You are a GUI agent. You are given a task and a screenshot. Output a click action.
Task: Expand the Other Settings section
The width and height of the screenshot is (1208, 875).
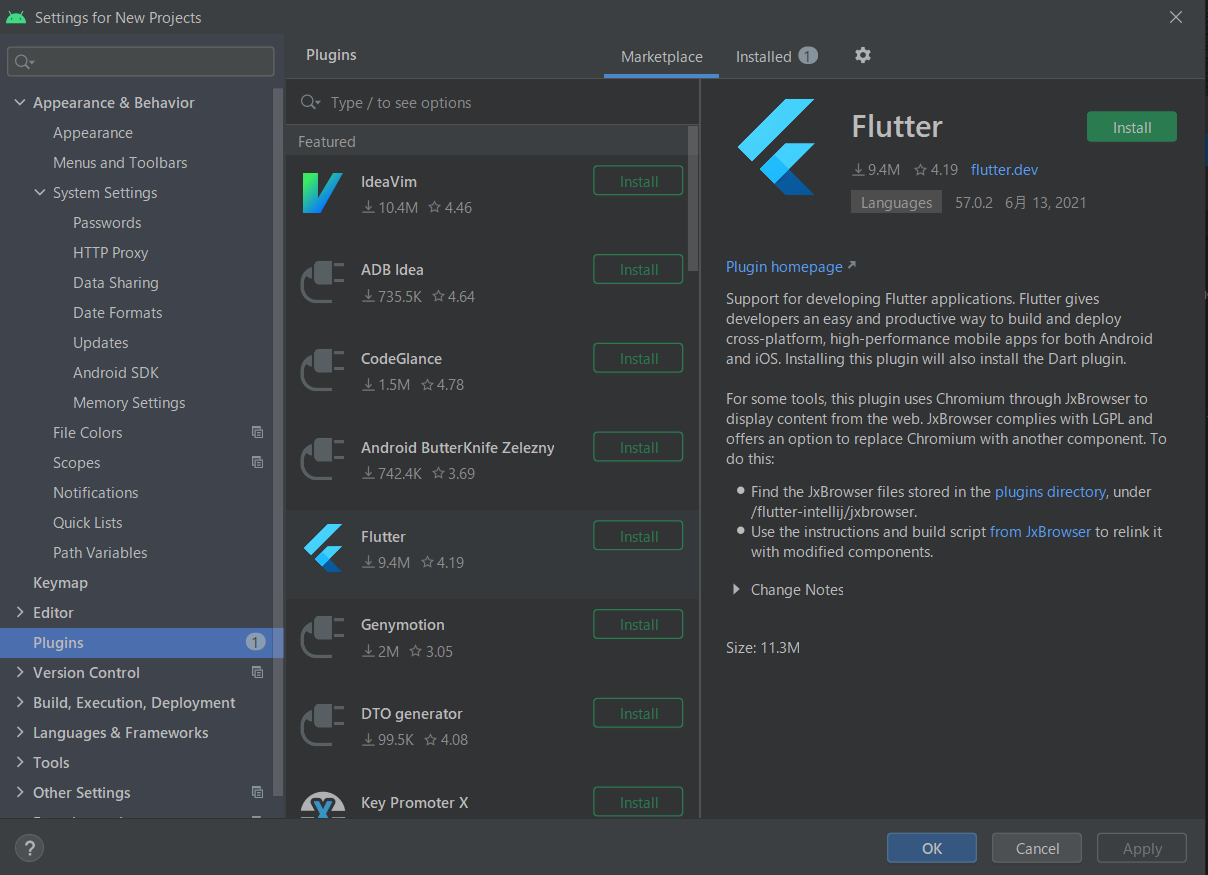(20, 793)
